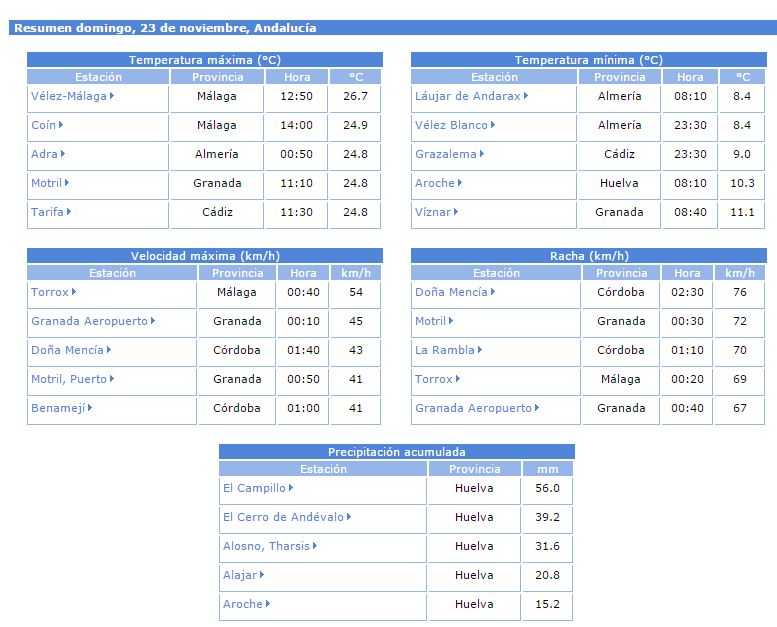Open Aroche in the Precipitación acumulada table

pyautogui.click(x=246, y=604)
